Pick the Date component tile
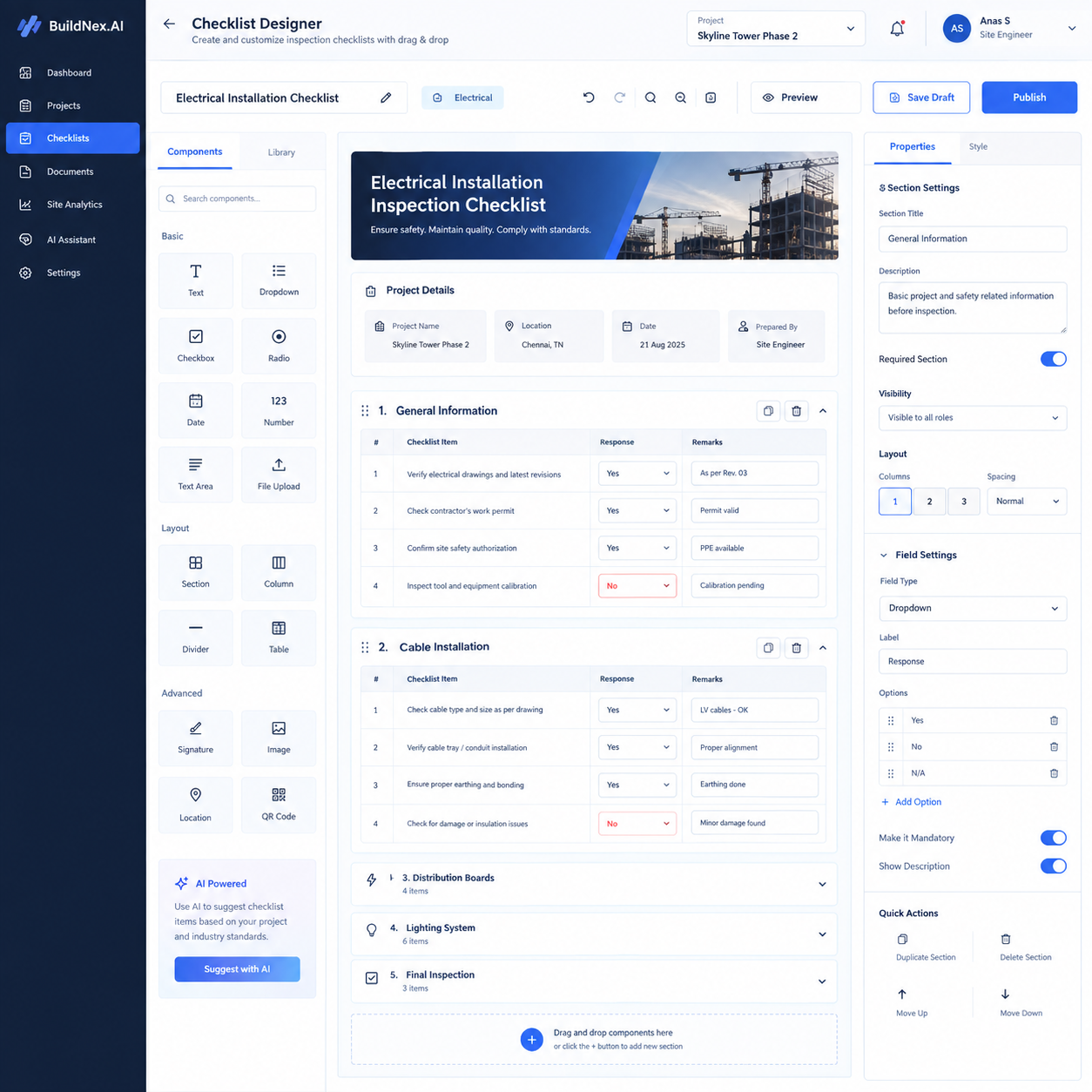The width and height of the screenshot is (1092, 1092). (x=196, y=410)
